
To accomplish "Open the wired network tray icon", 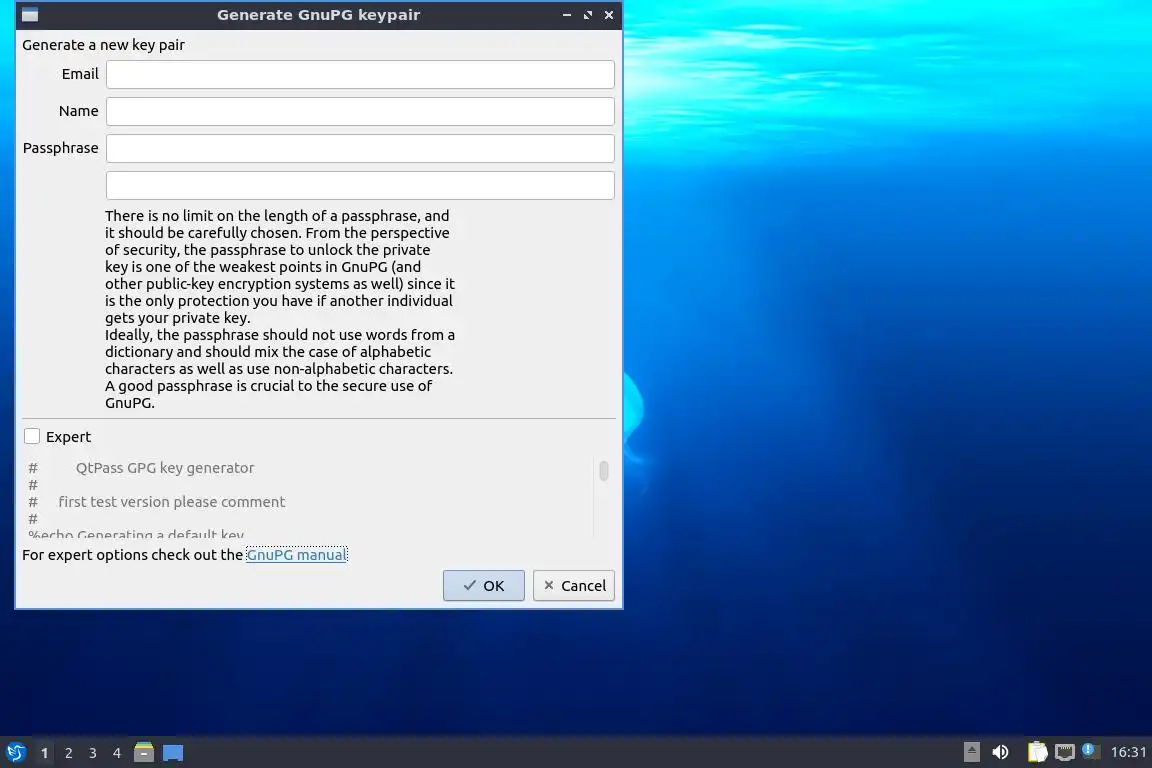I will (x=1065, y=752).
